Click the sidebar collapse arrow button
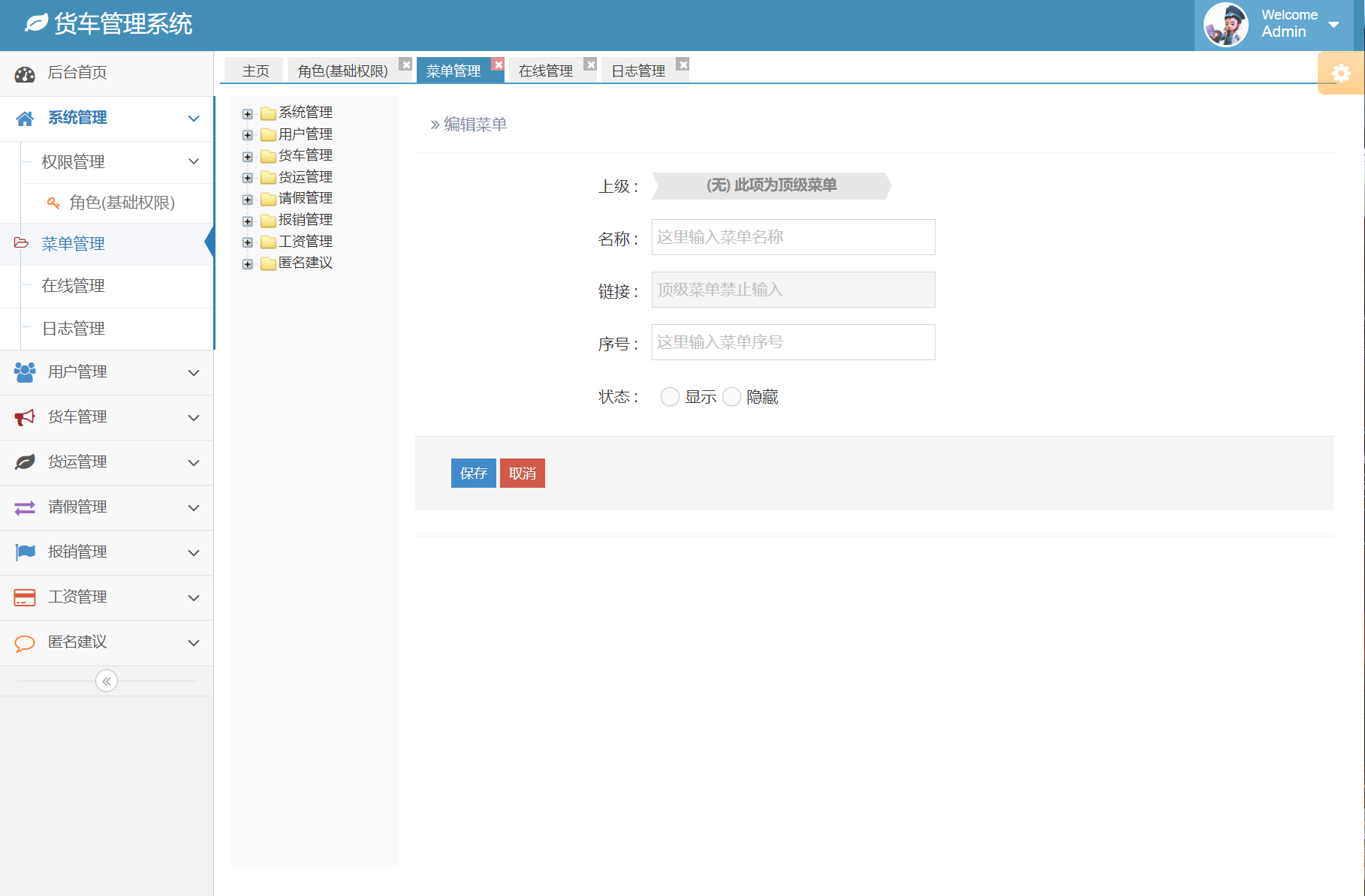 (106, 681)
